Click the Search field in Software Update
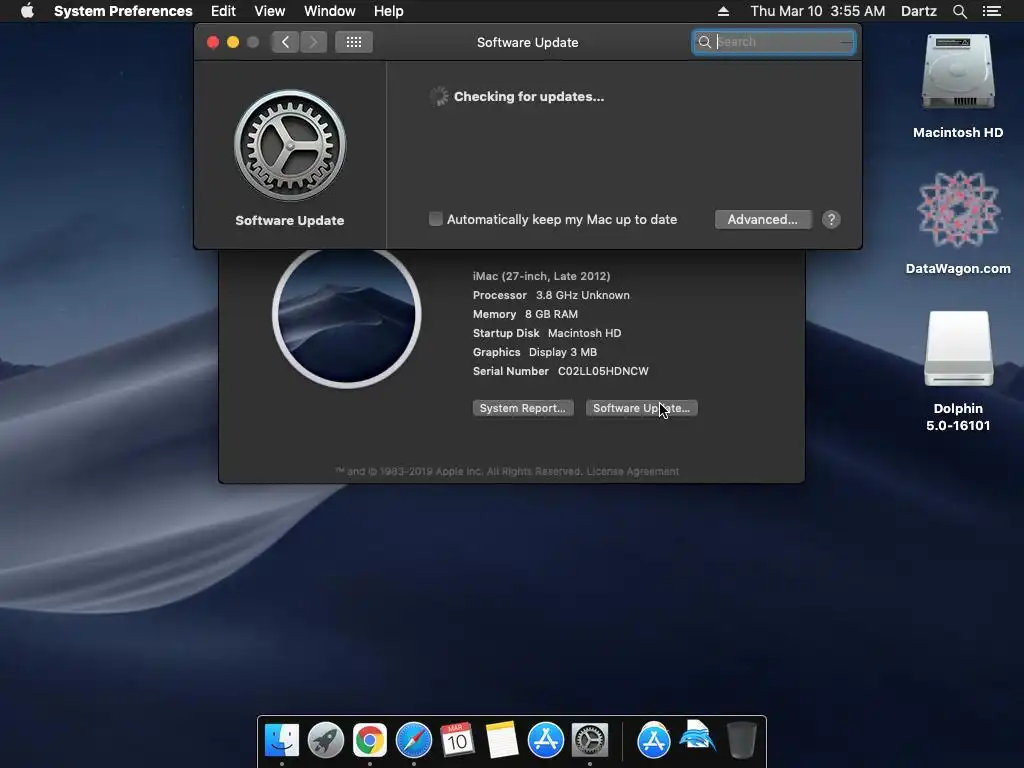The width and height of the screenshot is (1024, 768). (x=774, y=42)
